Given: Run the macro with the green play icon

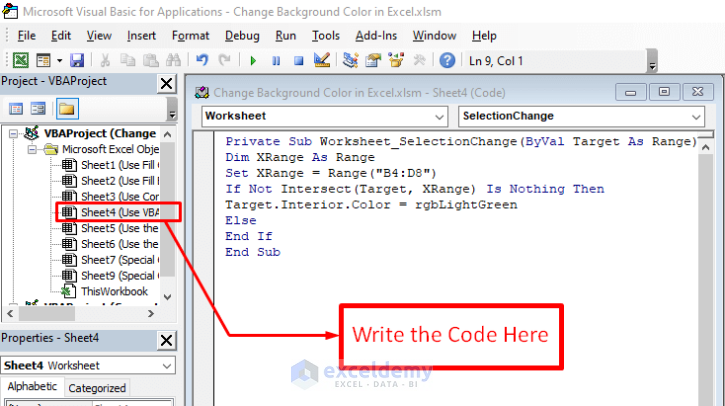Looking at the screenshot, I should 253,61.
